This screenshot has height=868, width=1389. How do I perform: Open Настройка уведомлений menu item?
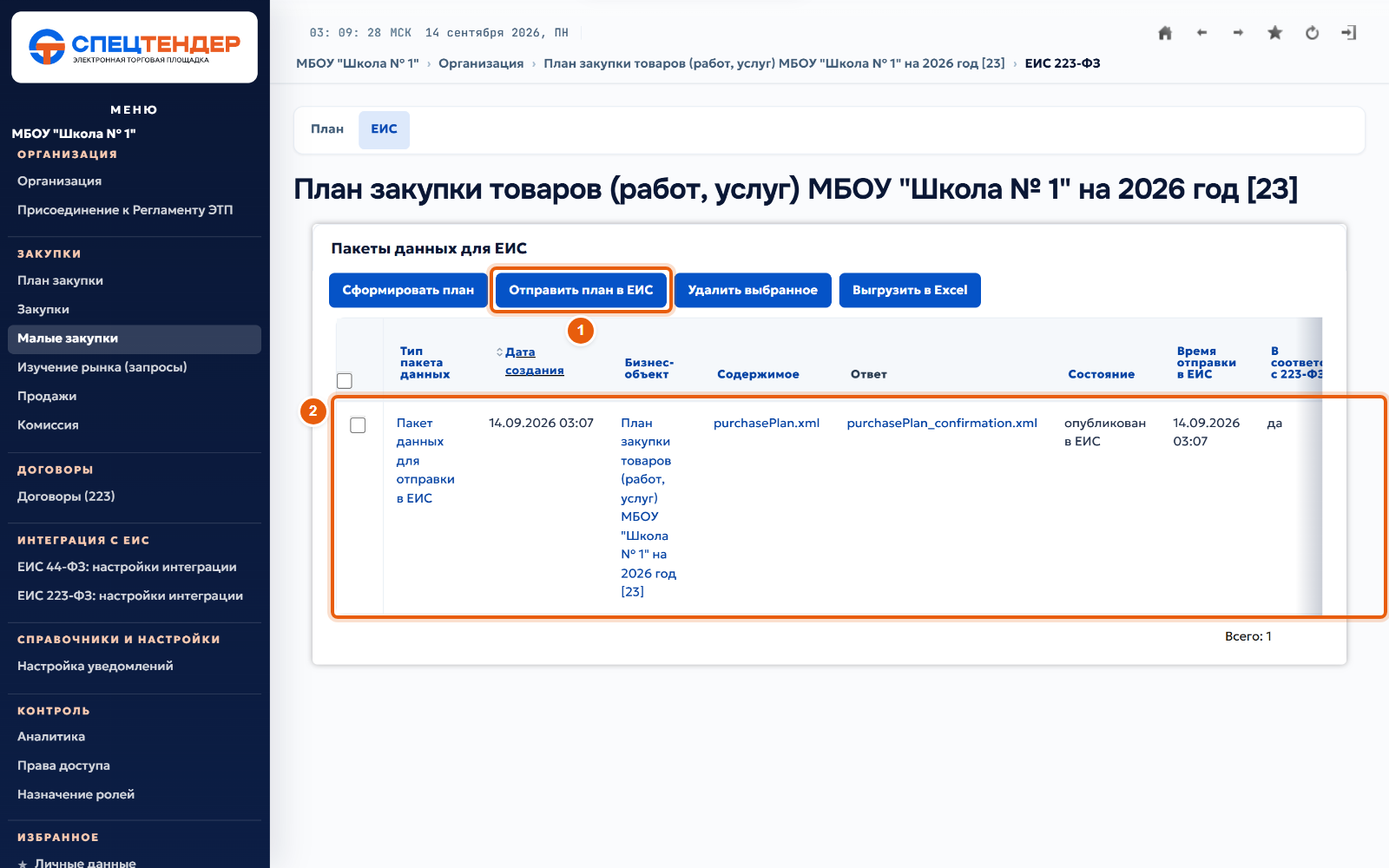click(135, 666)
